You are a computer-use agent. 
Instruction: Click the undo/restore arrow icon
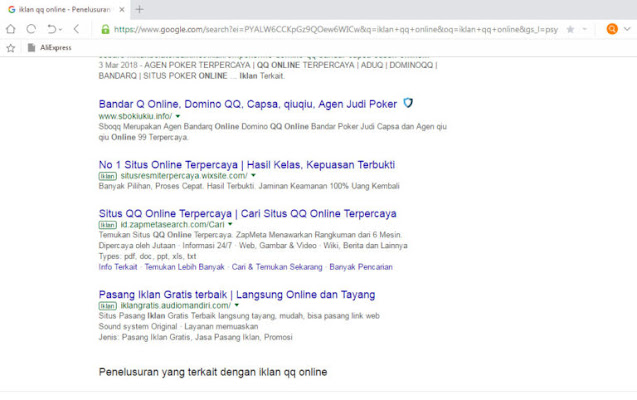point(51,29)
